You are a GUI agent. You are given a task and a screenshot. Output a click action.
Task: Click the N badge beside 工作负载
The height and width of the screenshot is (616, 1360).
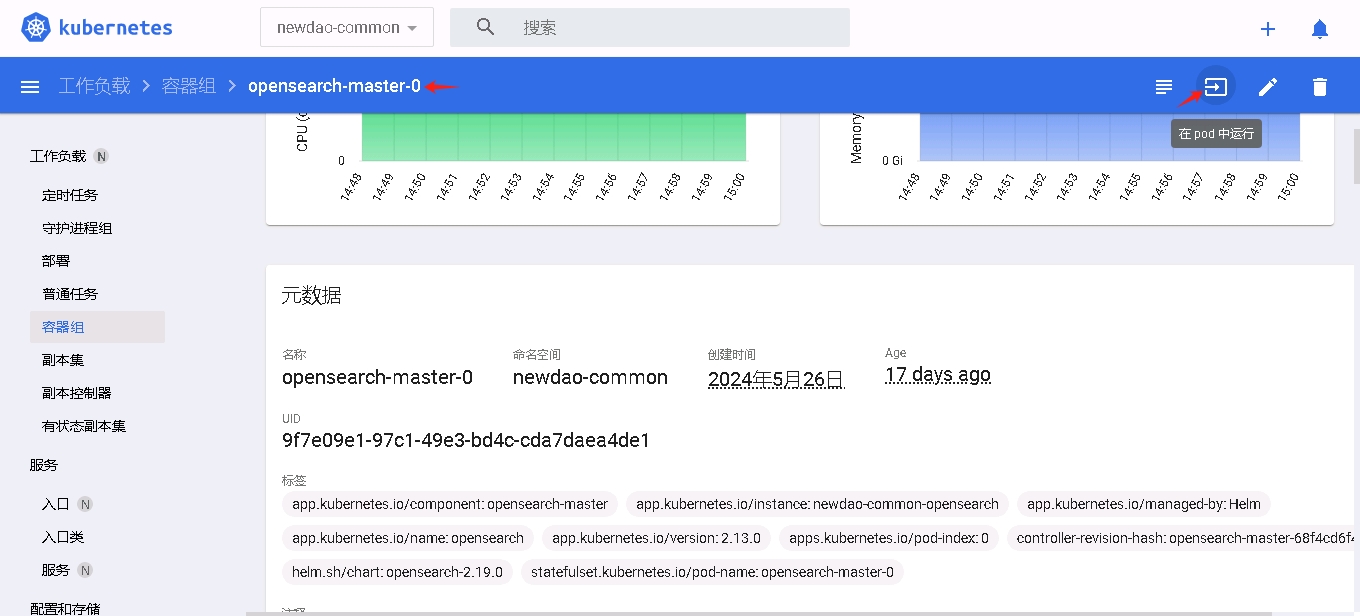(101, 156)
